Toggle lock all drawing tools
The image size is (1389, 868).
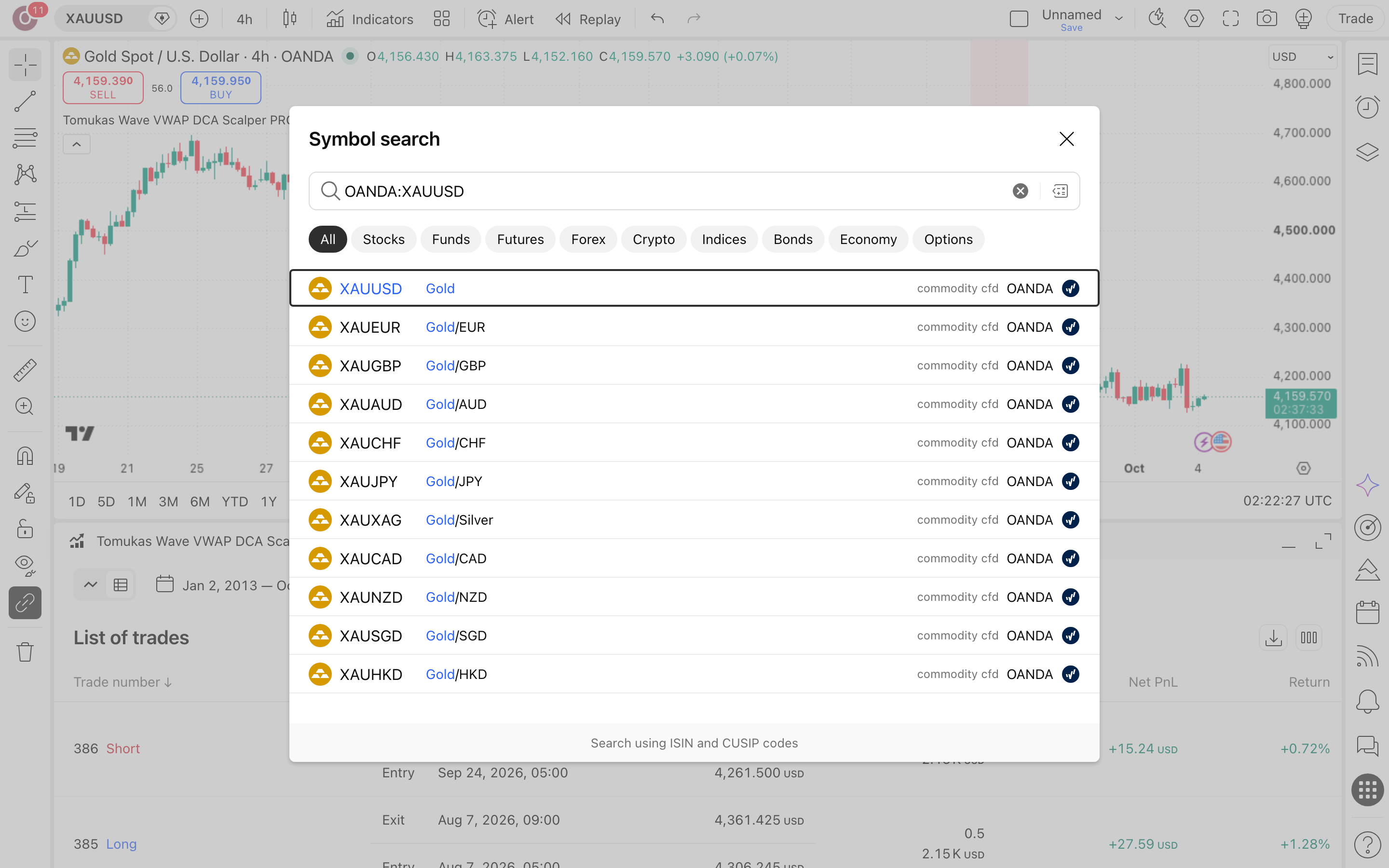25,528
